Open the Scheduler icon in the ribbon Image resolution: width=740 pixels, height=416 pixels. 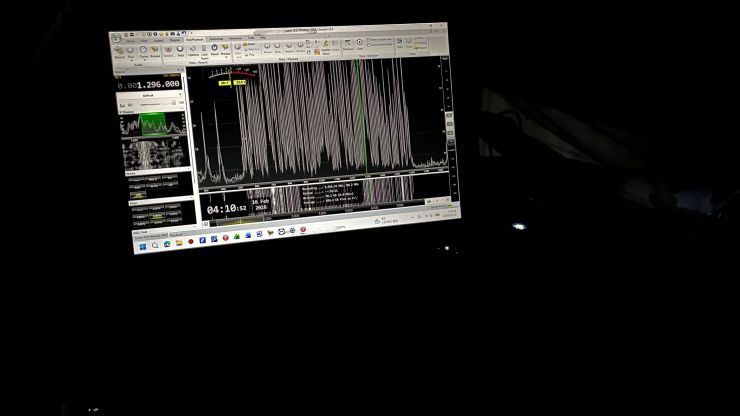coord(348,45)
